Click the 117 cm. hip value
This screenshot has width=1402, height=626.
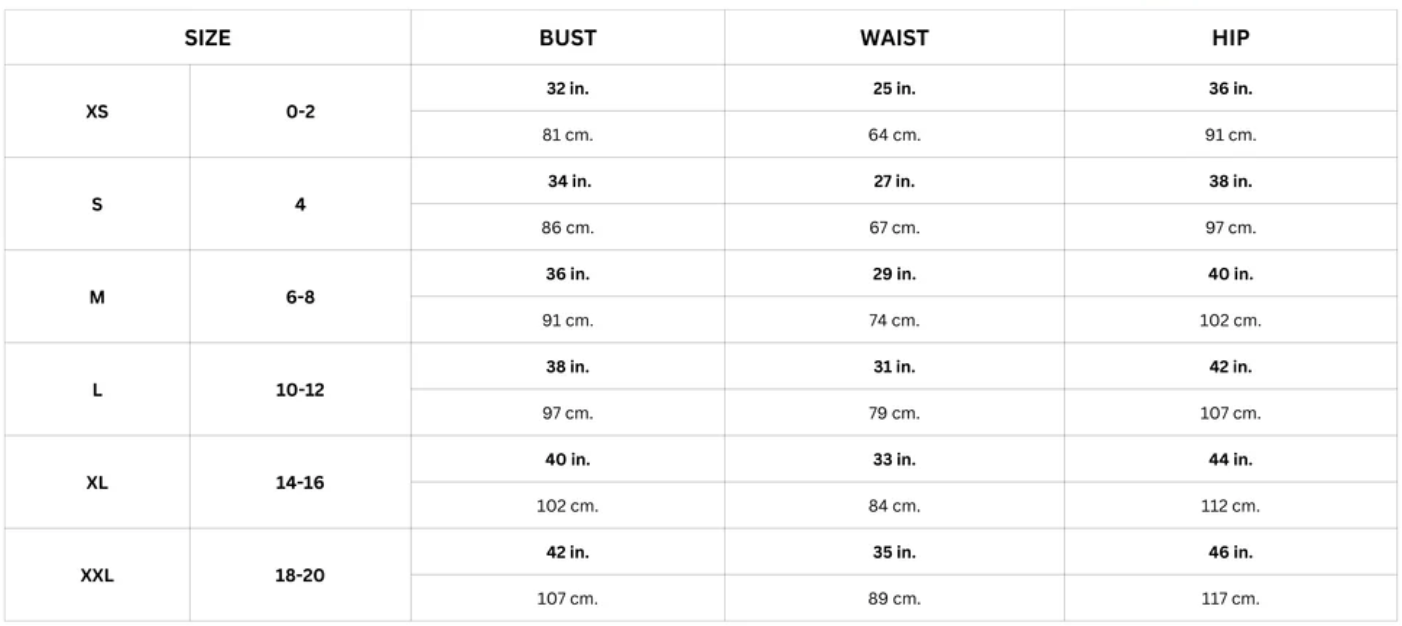[x=1230, y=599]
